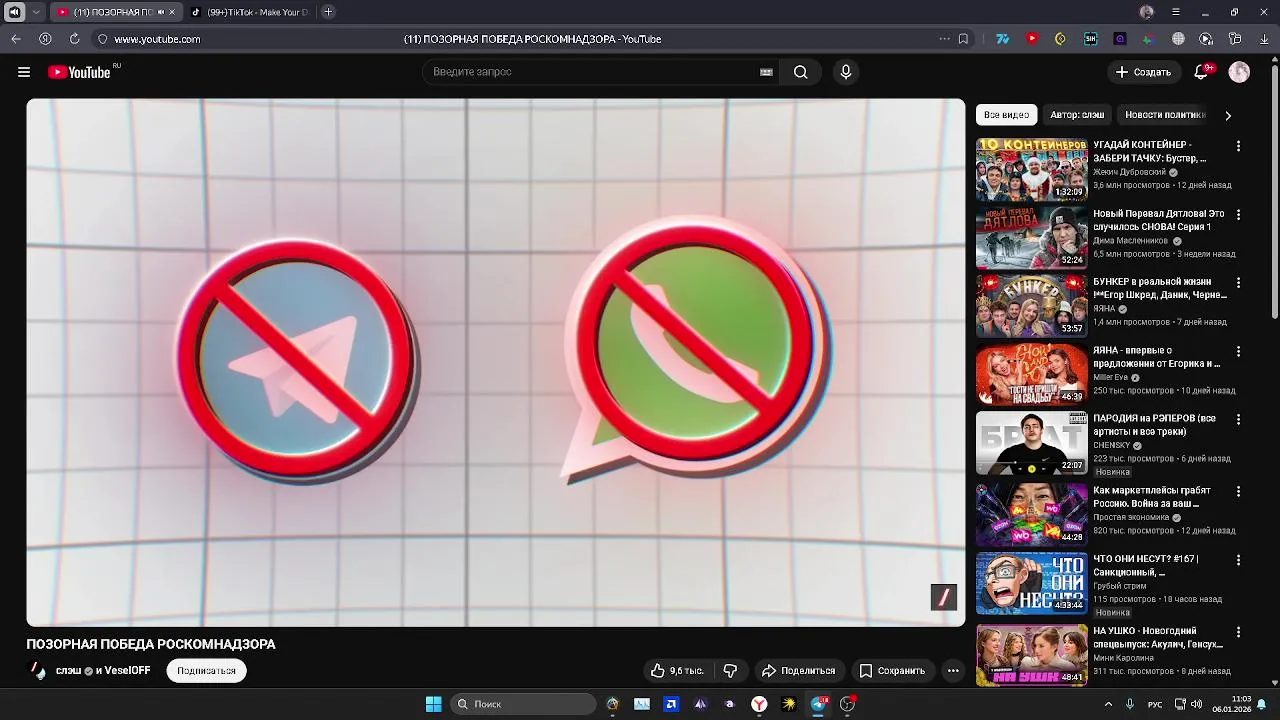Click the playing video frame

[x=496, y=362]
